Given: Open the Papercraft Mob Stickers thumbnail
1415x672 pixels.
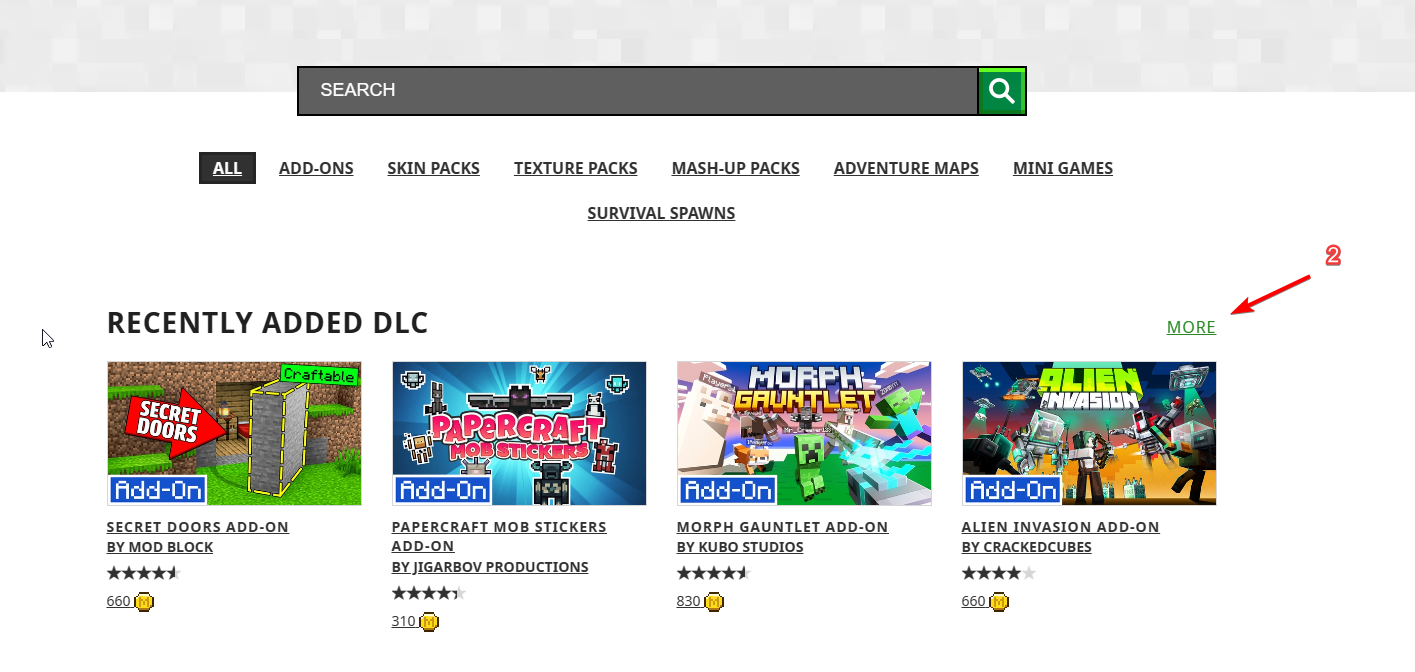Looking at the screenshot, I should (519, 433).
